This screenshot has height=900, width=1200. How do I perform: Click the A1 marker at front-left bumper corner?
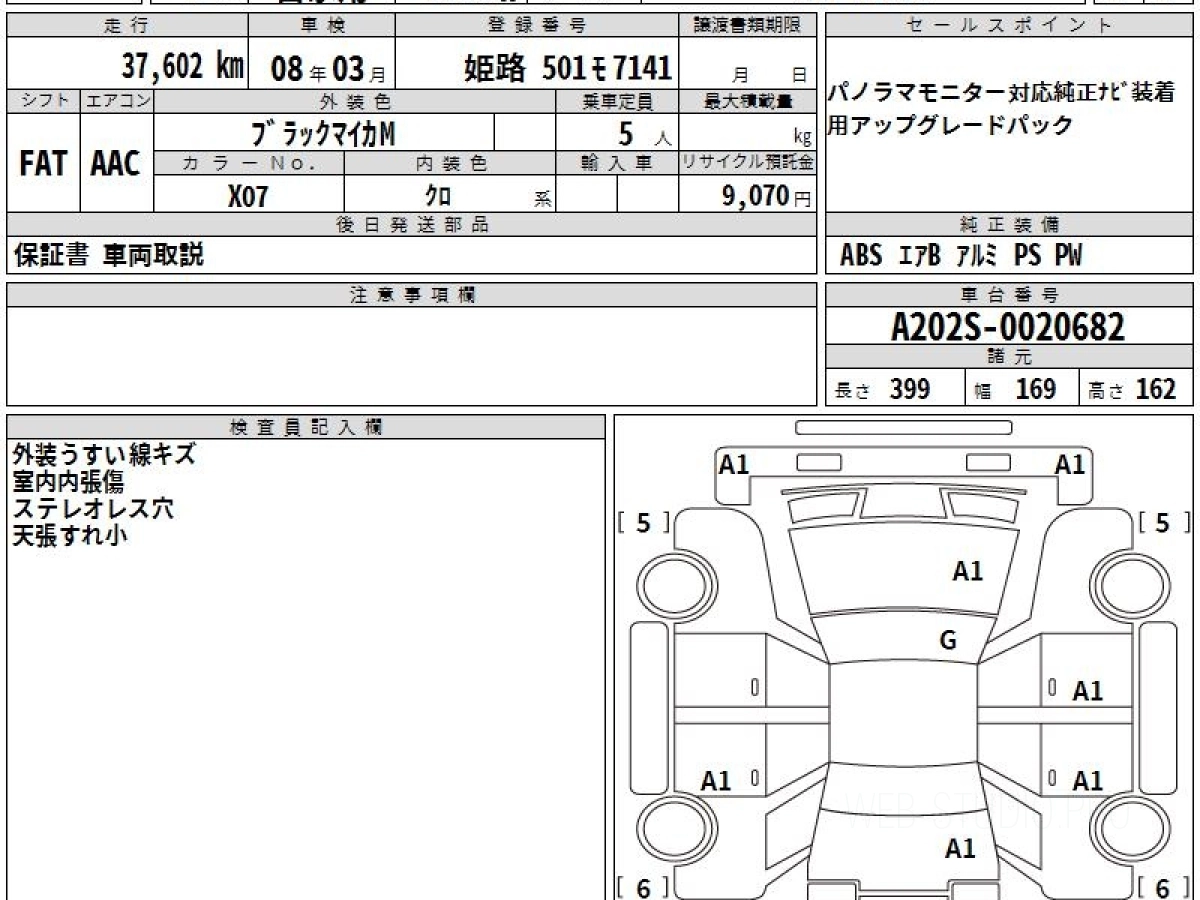pos(734,464)
